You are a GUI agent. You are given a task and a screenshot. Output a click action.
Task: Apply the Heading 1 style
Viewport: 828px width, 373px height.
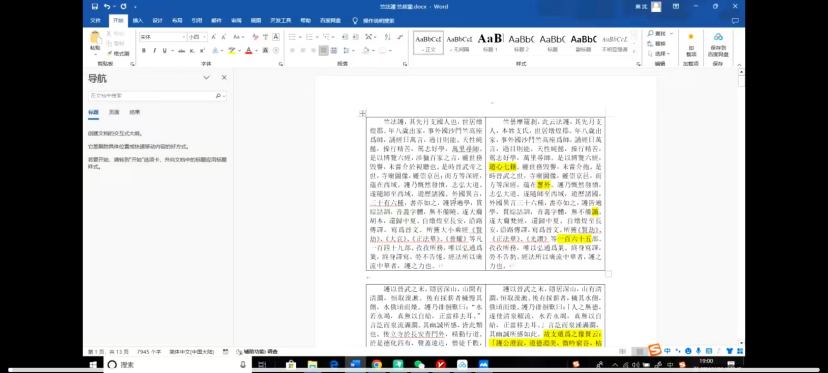pos(491,42)
